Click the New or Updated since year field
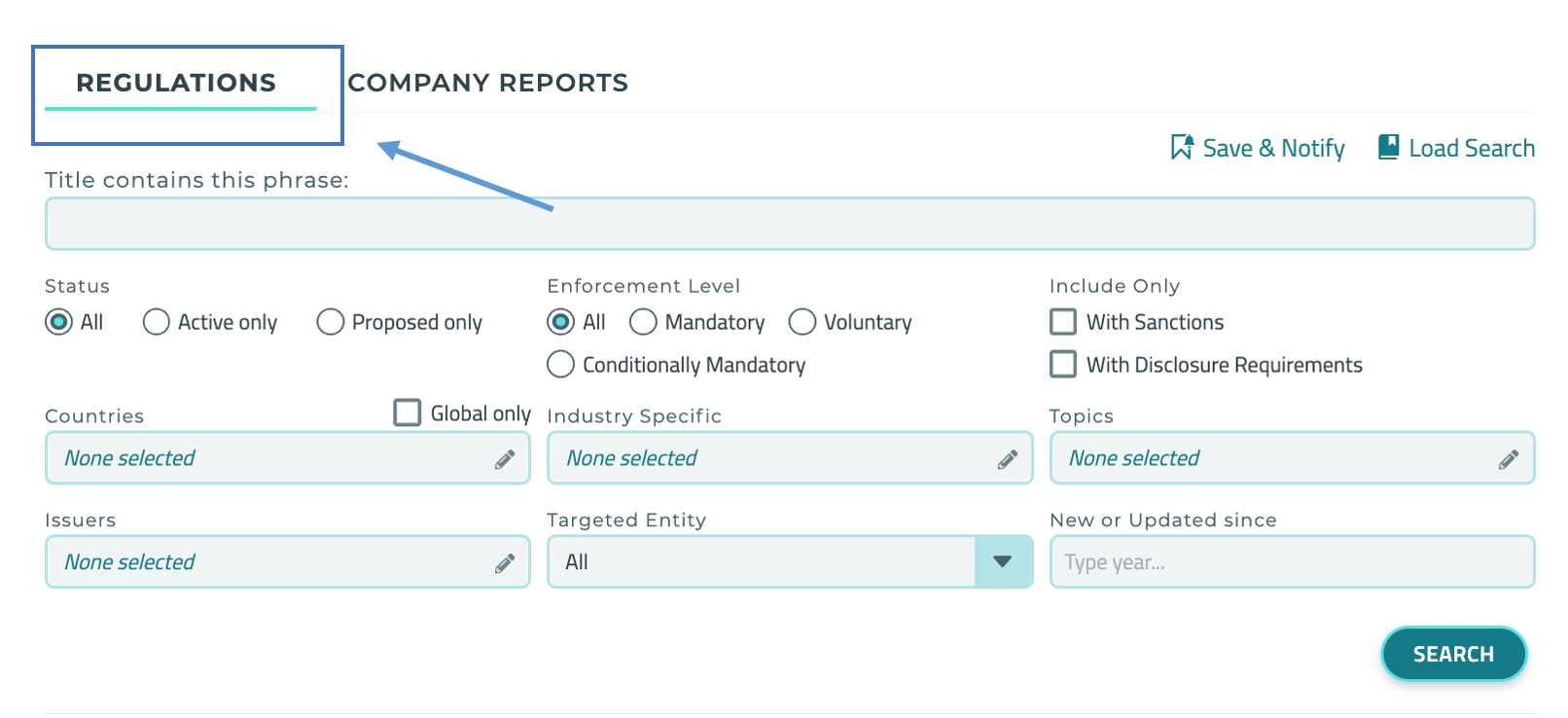Screen dimensions: 1568x718 [x=1293, y=562]
